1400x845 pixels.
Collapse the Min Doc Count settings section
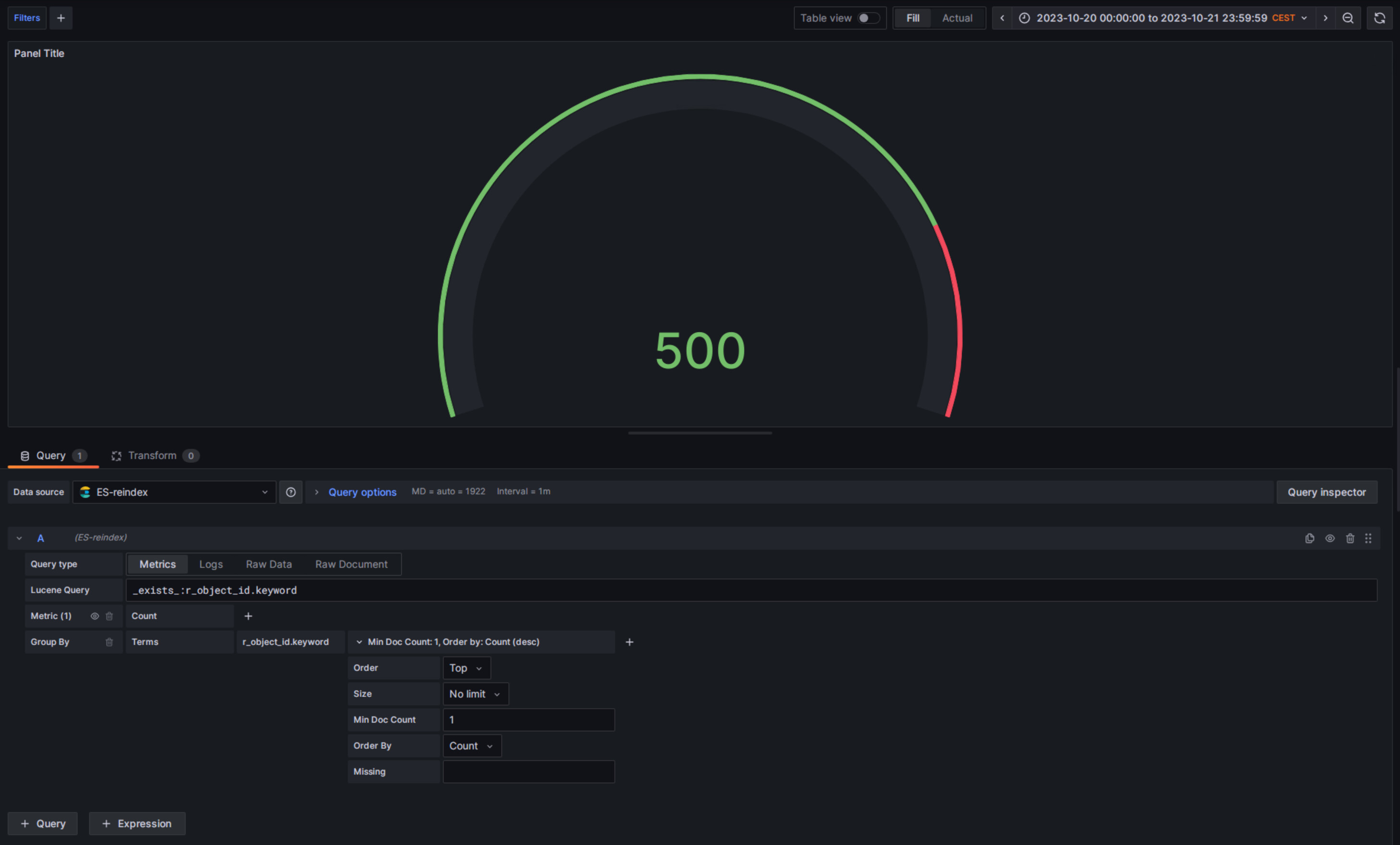(x=359, y=642)
